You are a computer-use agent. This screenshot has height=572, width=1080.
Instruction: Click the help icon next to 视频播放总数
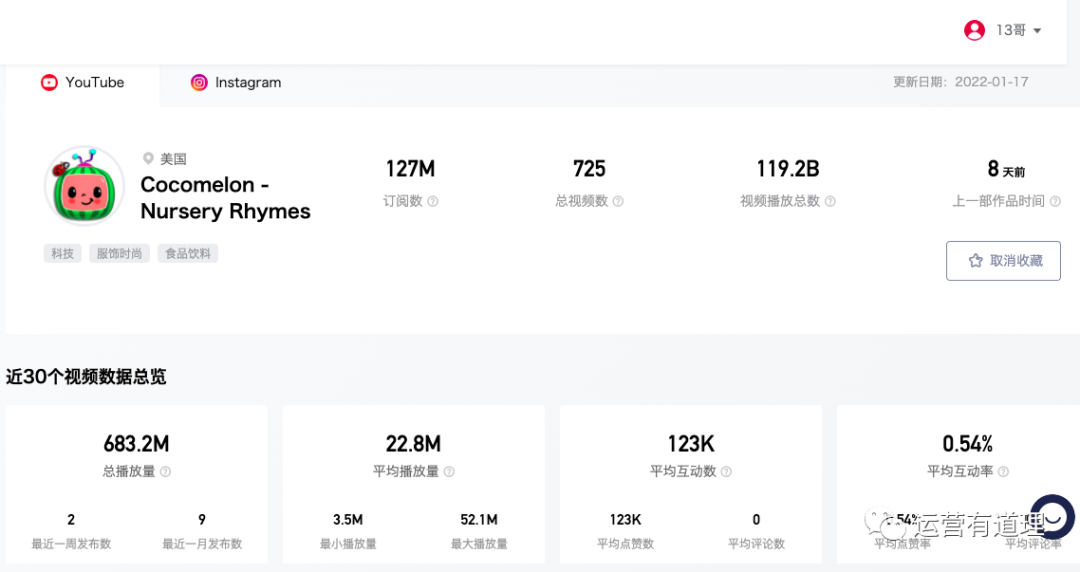[x=830, y=201]
